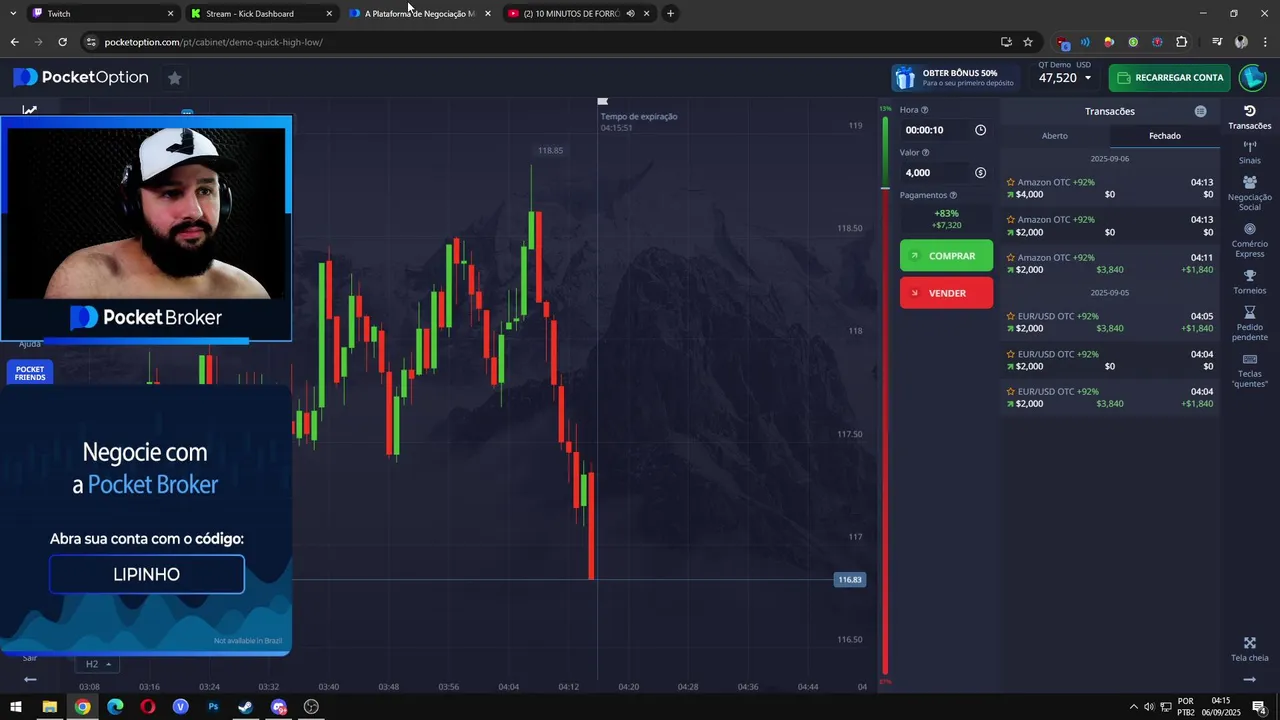Reload the page
The image size is (1280, 720).
pos(62,42)
